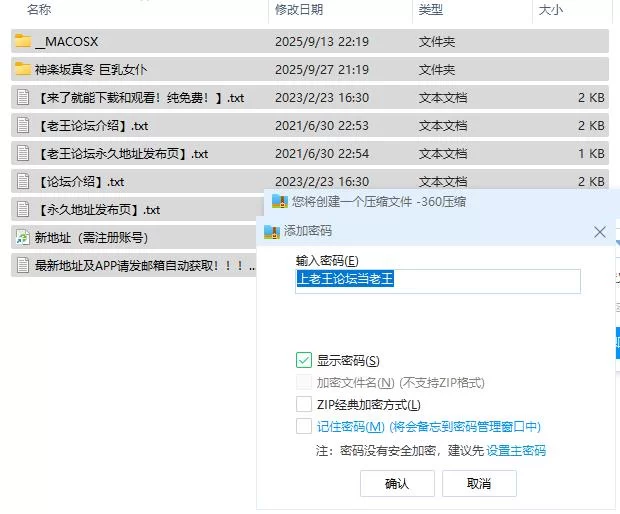Click file icon of 【论坛介绍】.txt

[23, 181]
